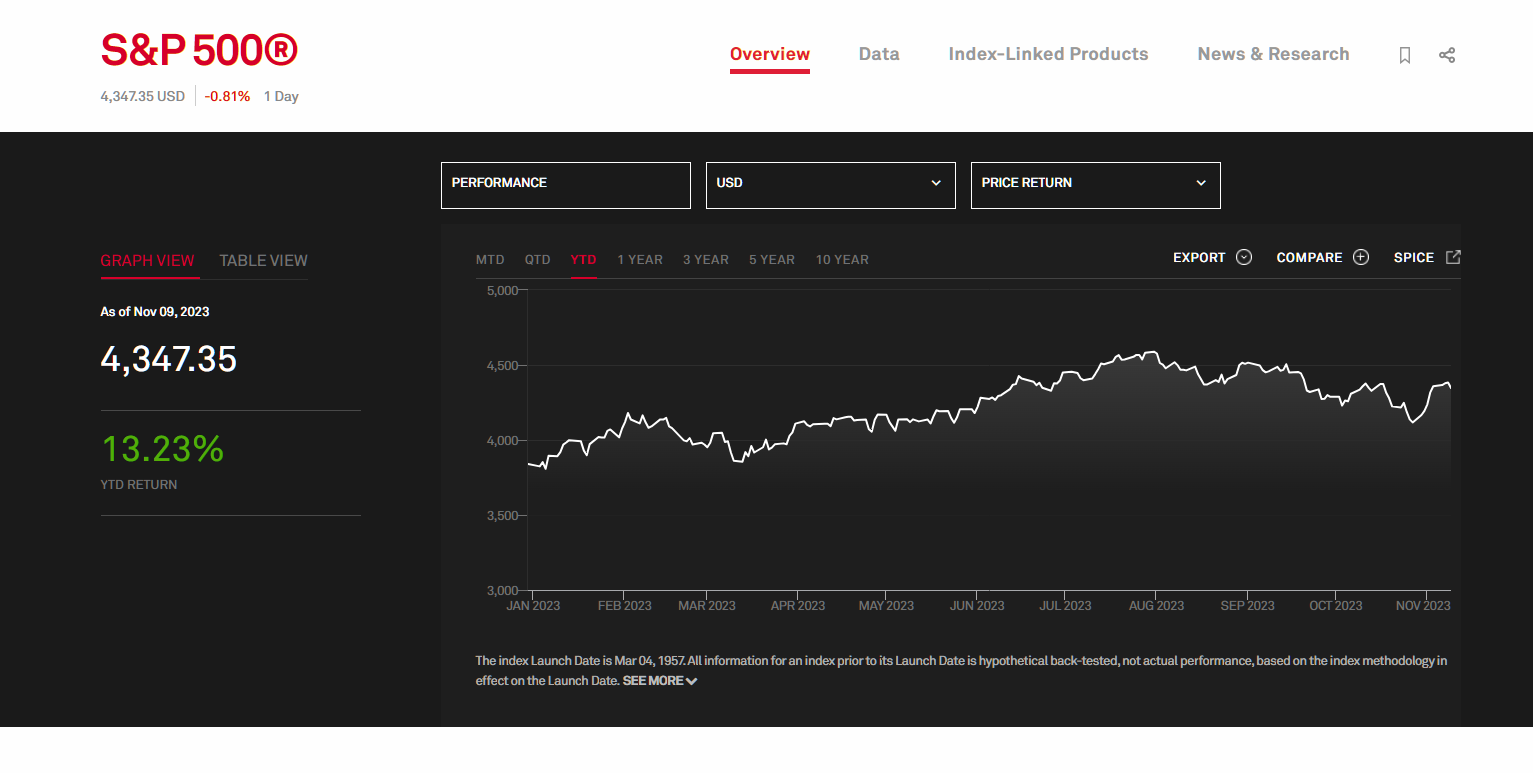Choose the 10 YEAR time range

(842, 259)
